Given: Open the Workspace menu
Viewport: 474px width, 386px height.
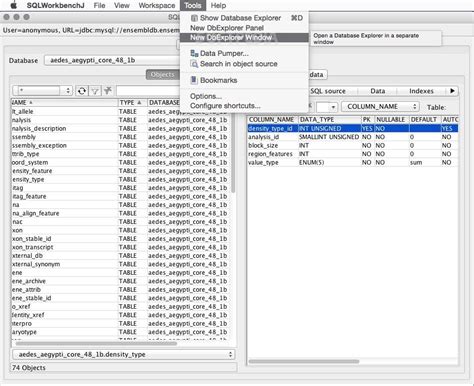Looking at the screenshot, I should (x=157, y=5).
